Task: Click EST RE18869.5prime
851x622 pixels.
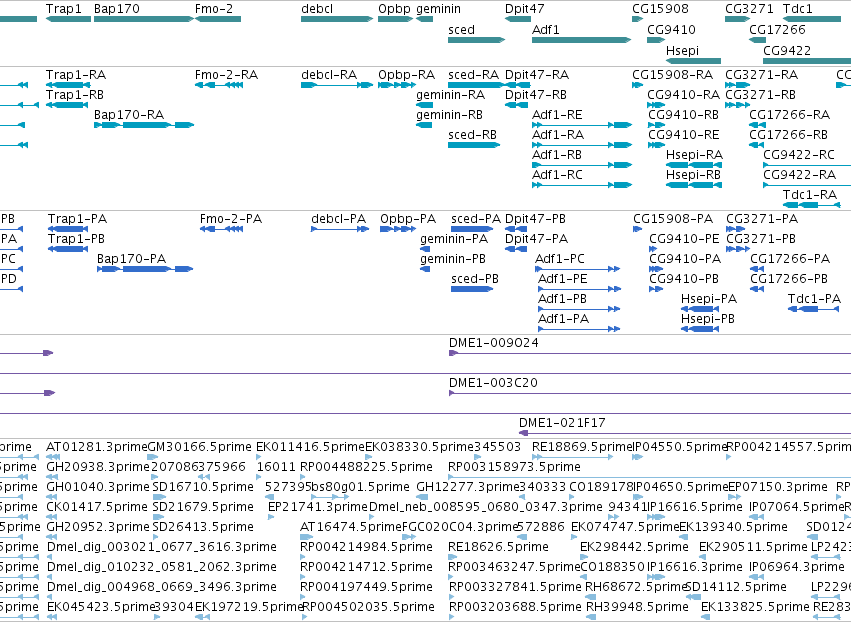Action: point(582,447)
